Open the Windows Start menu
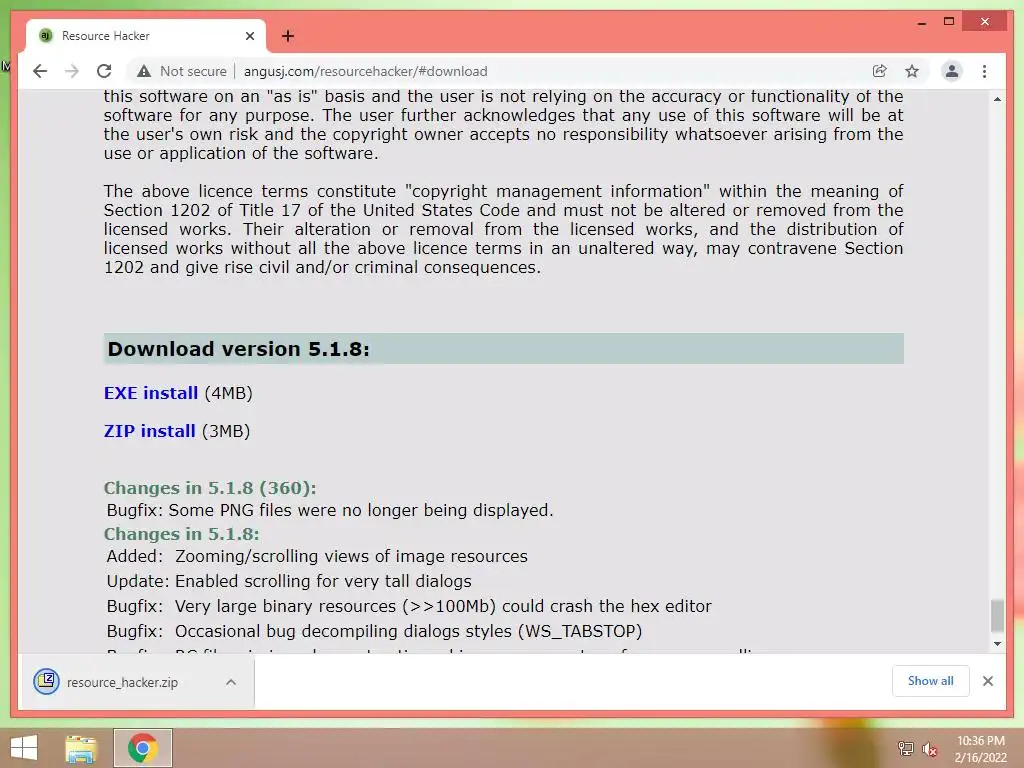 pyautogui.click(x=24, y=748)
